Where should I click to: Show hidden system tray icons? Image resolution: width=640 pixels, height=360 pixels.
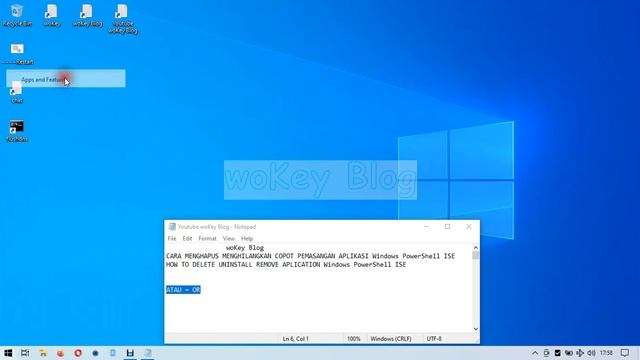(535, 353)
